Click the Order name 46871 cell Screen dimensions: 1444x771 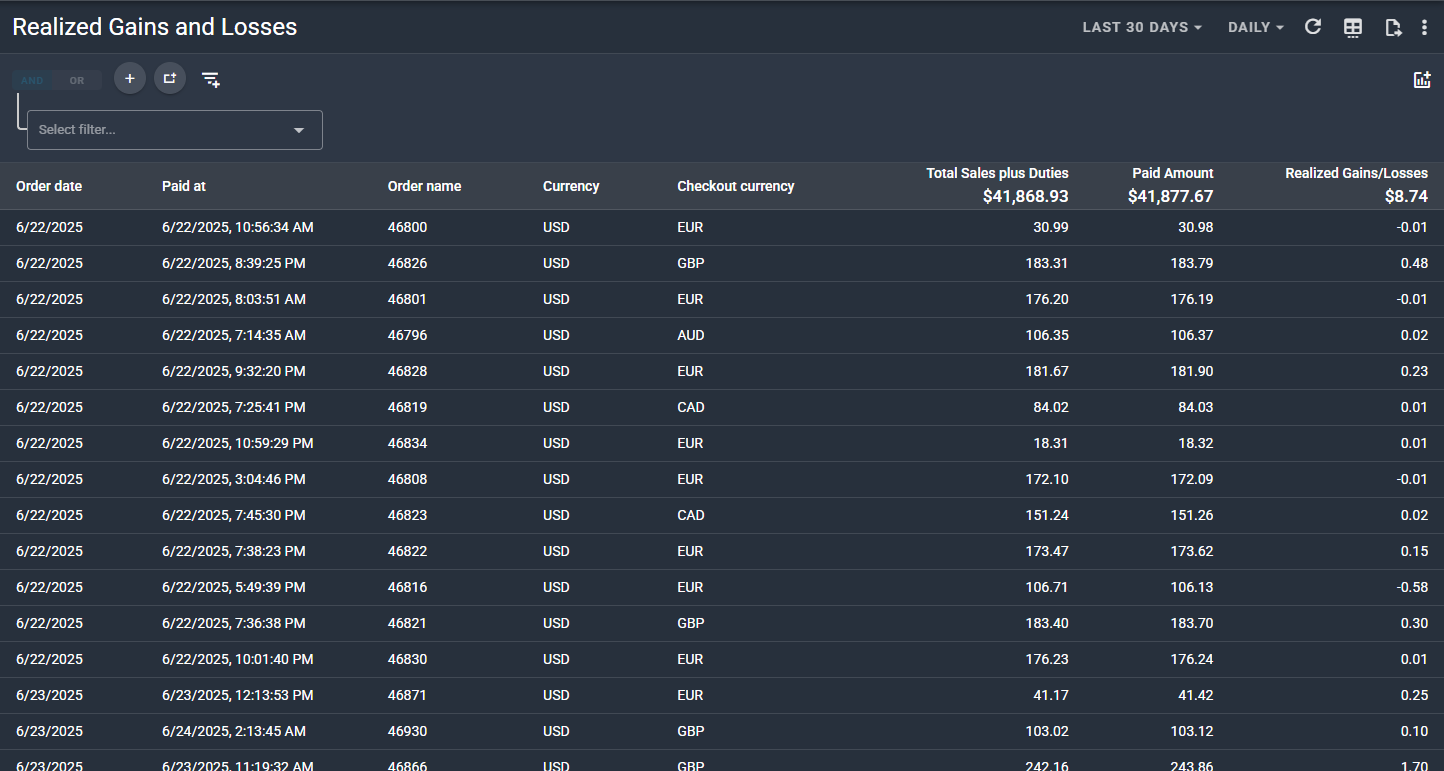tap(407, 695)
